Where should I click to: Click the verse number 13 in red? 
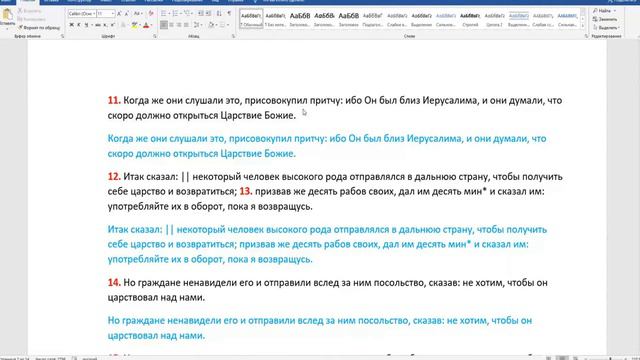click(x=246, y=191)
